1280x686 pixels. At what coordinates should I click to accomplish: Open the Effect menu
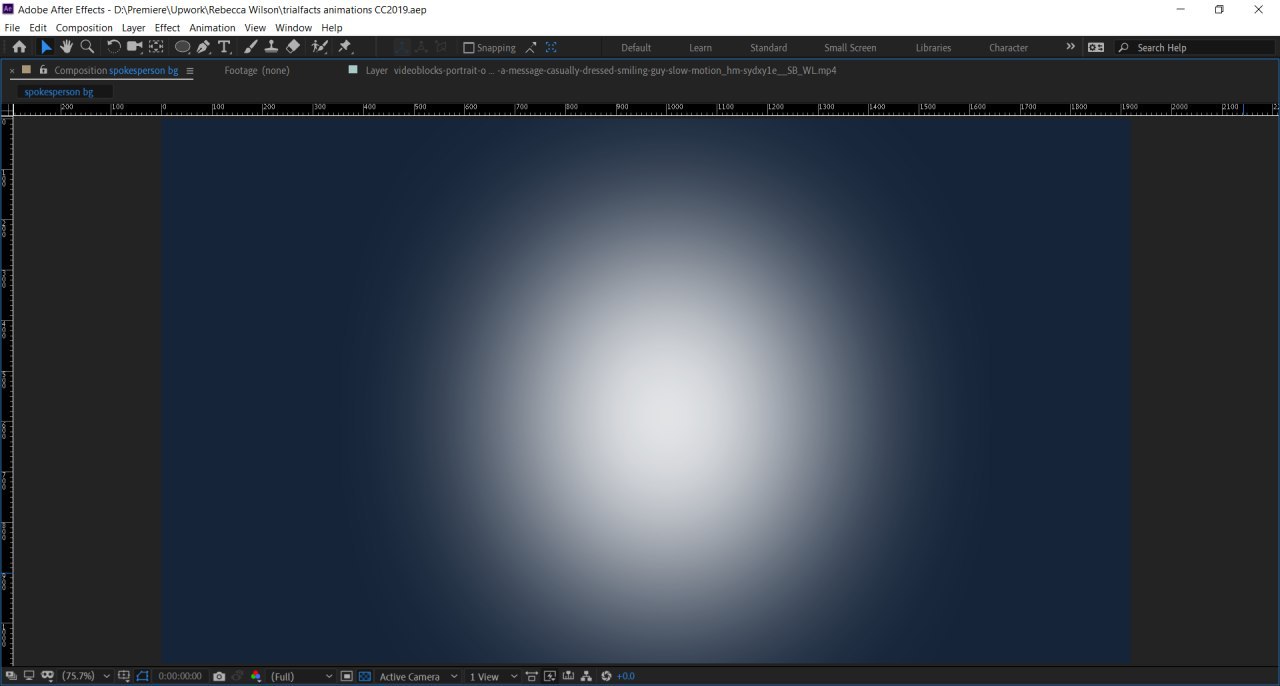[x=167, y=28]
